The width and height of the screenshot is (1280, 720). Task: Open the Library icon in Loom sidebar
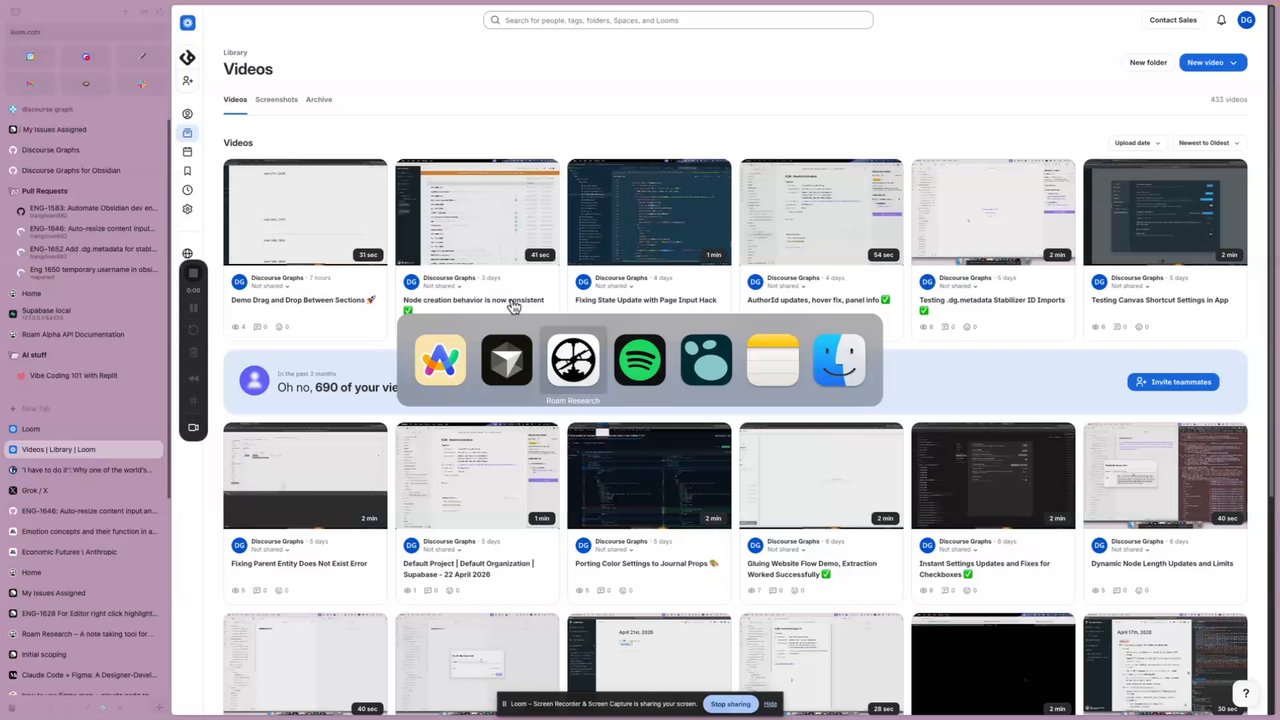pyautogui.click(x=187, y=133)
